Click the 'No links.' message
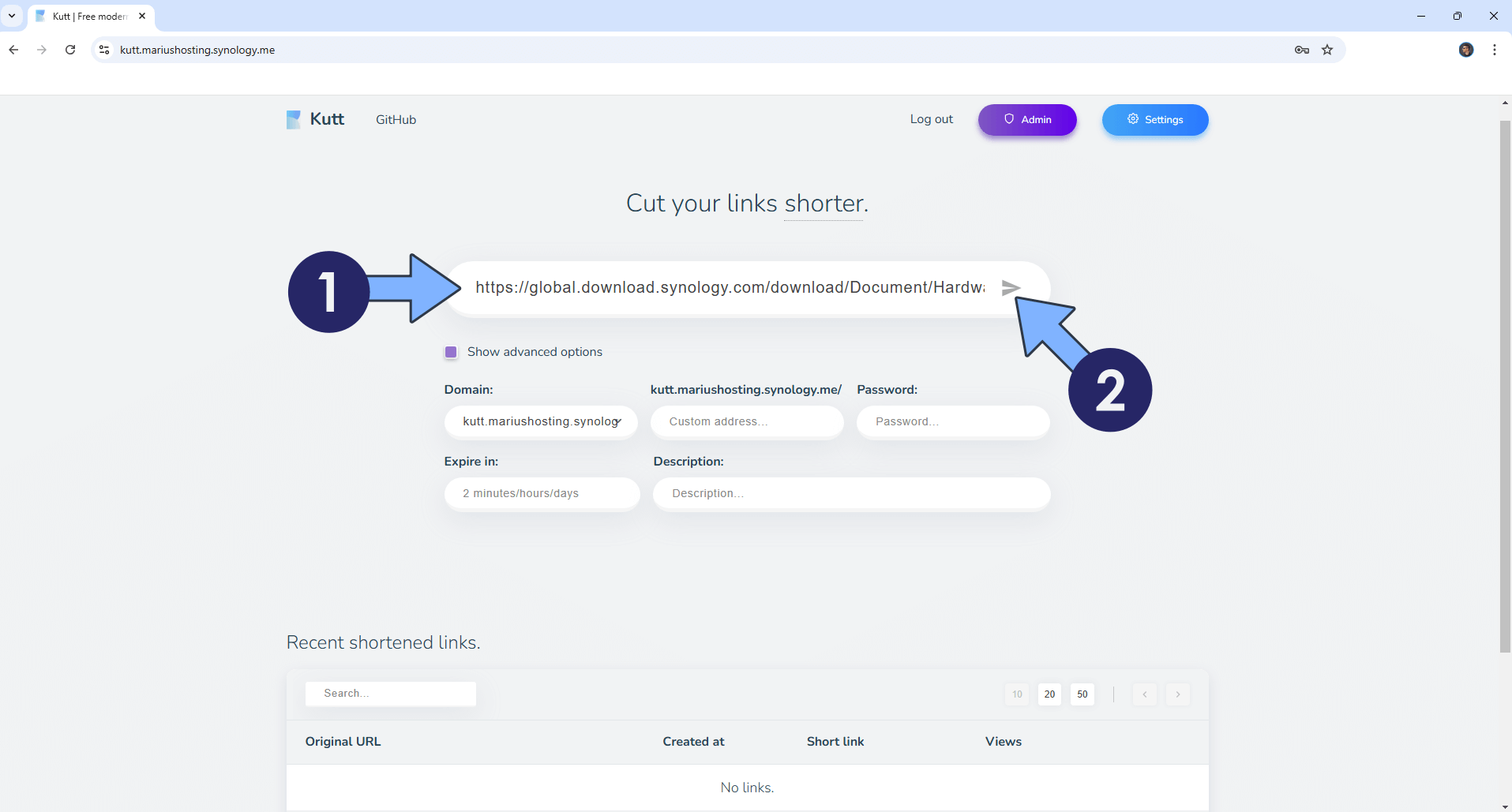 [747, 788]
